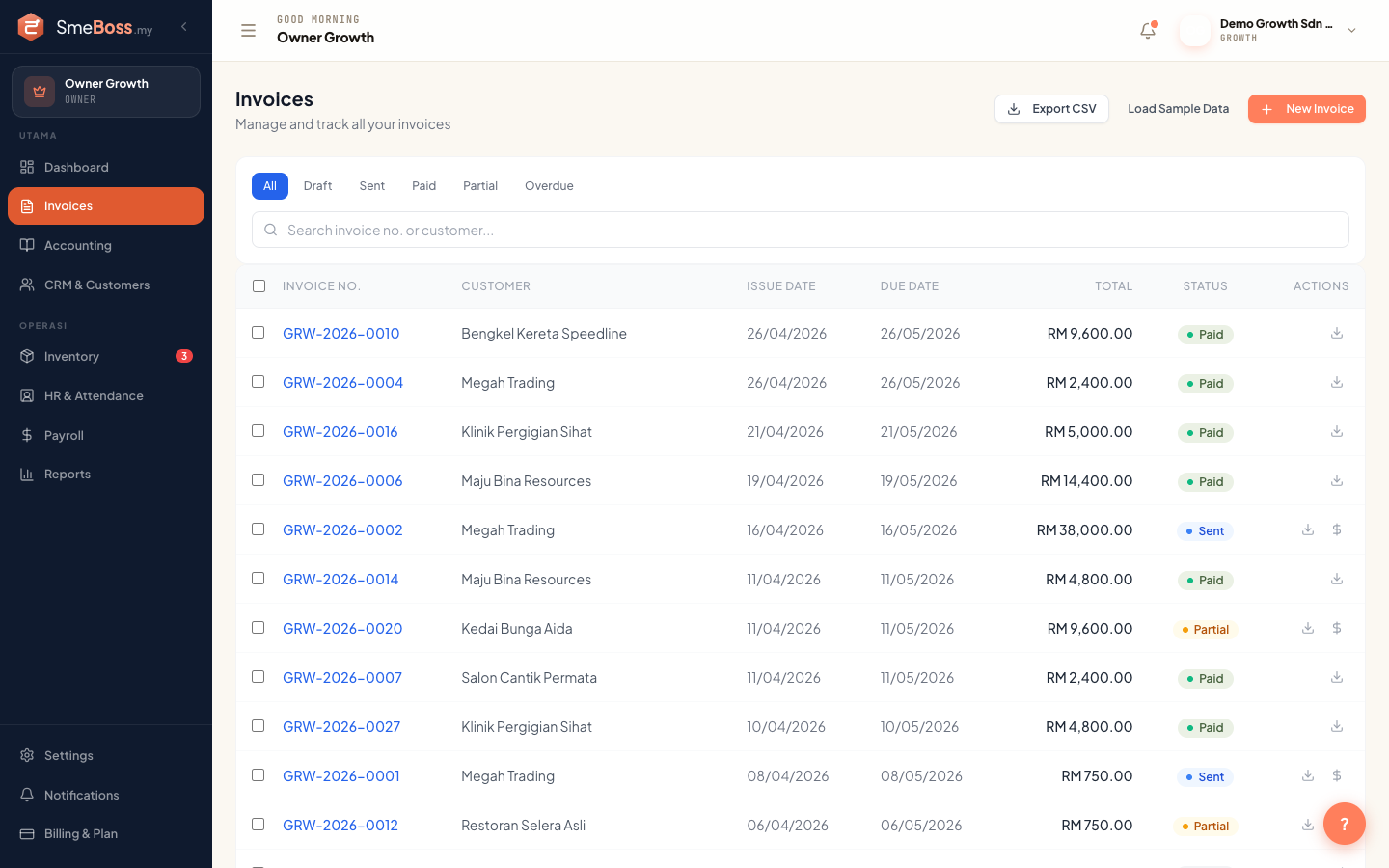1389x868 pixels.
Task: Record payment for invoice GRW-2026-0002
Action: click(1337, 530)
